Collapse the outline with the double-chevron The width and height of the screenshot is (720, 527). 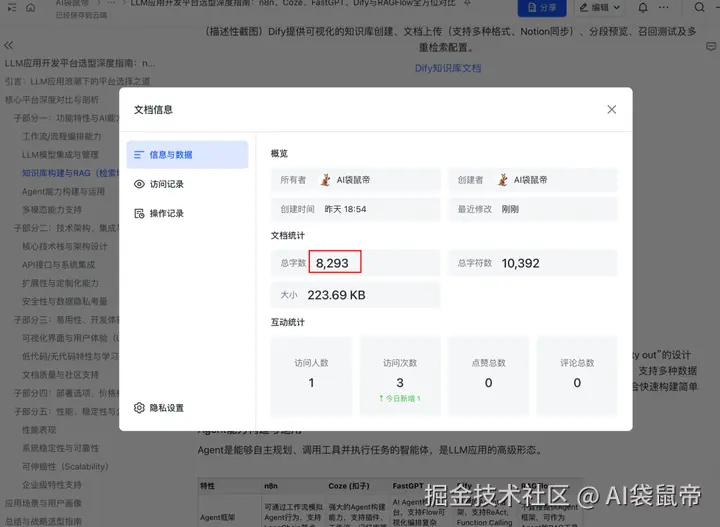[9, 45]
